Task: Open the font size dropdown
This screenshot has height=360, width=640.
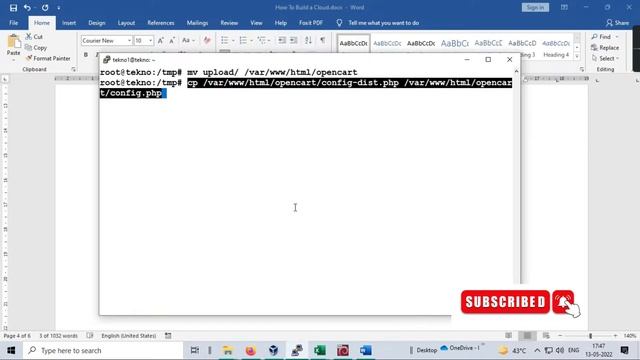Action: point(150,41)
